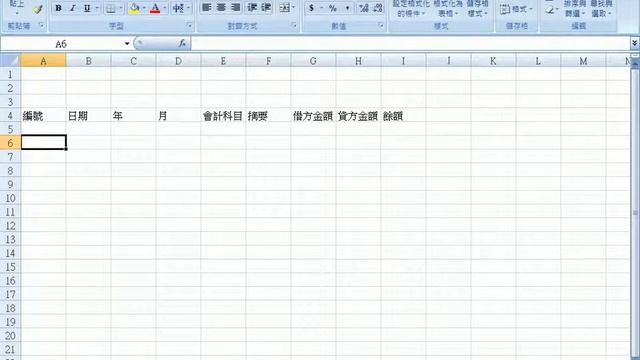Viewport: 640px width, 360px height.
Task: Click cell containing 年
Action: pyautogui.click(x=133, y=116)
